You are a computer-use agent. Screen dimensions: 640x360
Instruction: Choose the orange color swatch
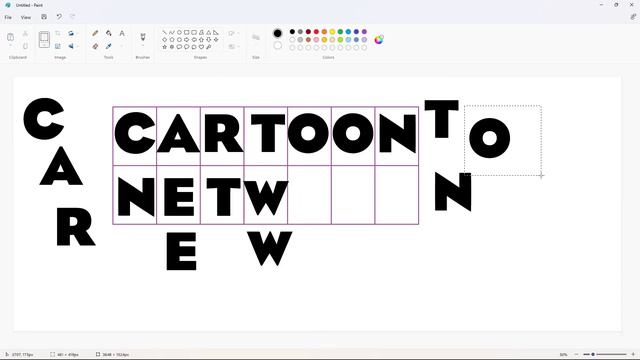324,31
